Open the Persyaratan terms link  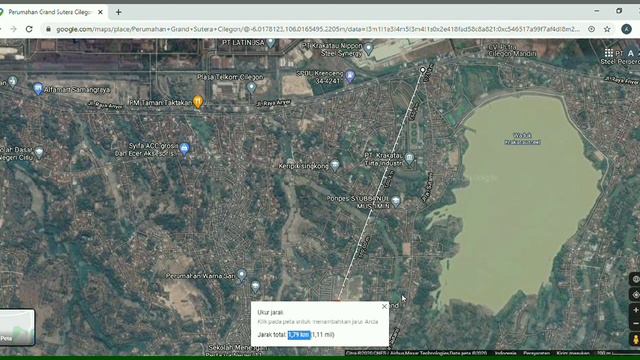pyautogui.click(x=536, y=353)
